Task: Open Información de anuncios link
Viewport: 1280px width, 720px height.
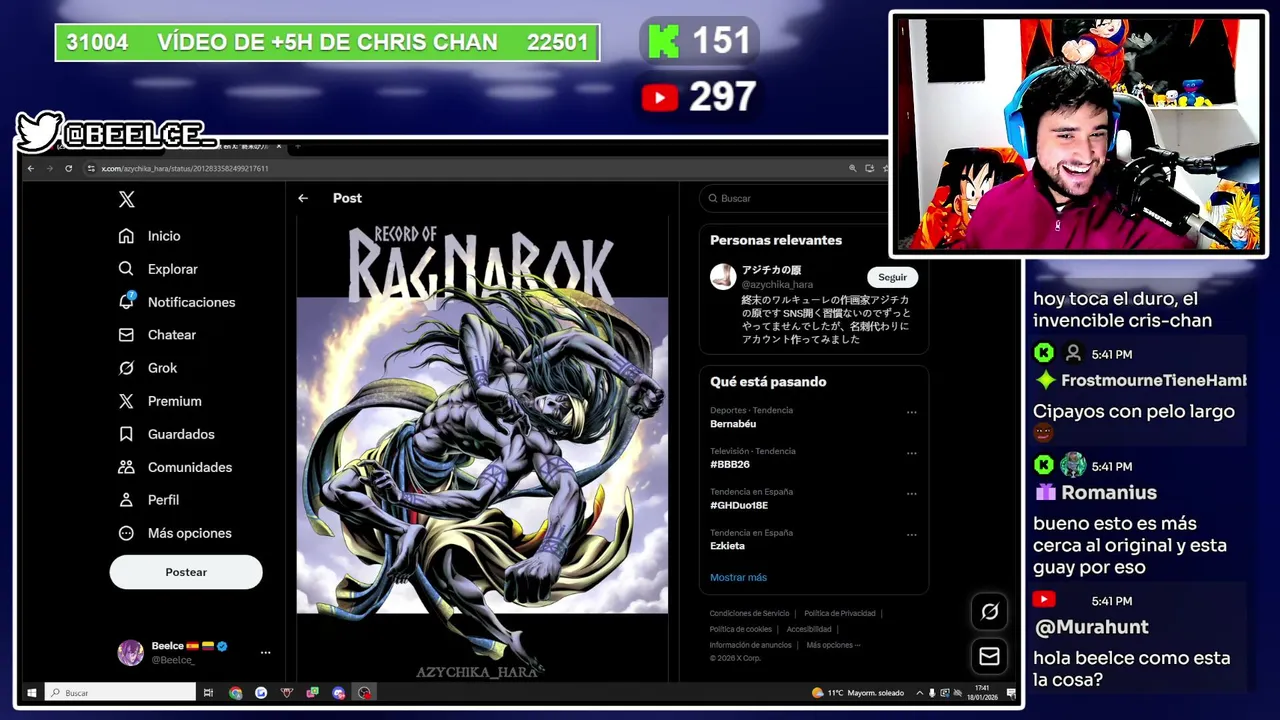Action: click(x=751, y=645)
